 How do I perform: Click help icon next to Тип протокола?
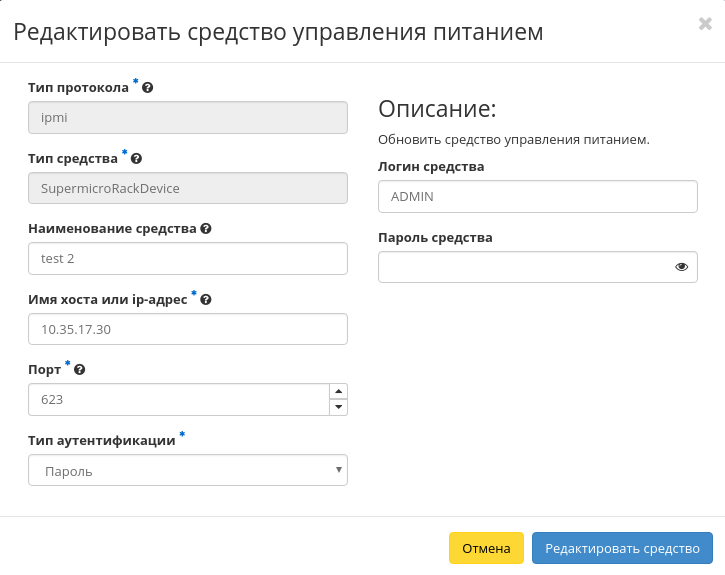tap(147, 88)
